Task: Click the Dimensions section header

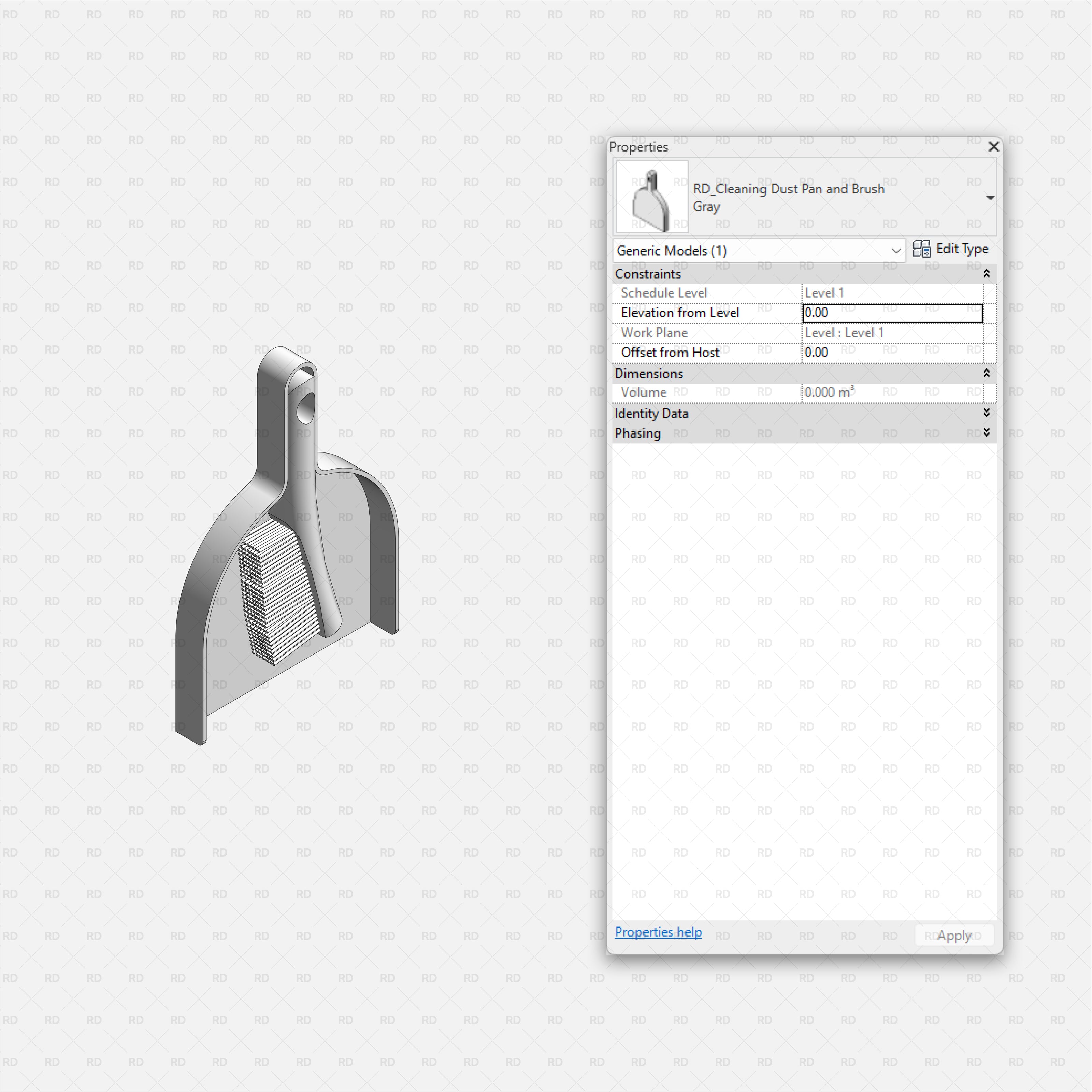Action: 649,373
